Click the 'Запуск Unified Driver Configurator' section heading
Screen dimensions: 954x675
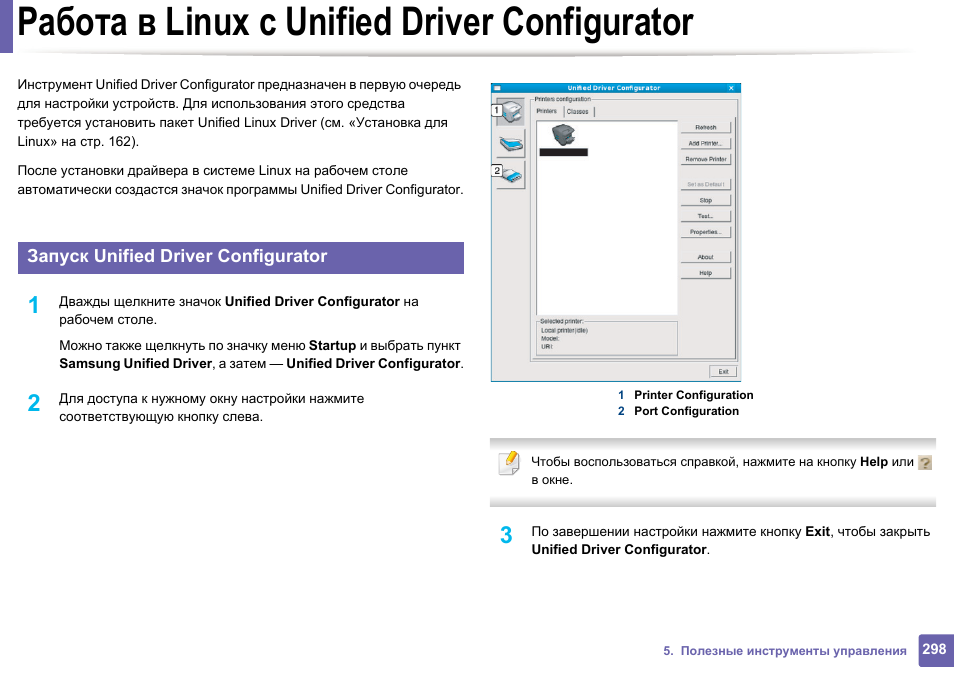177,256
